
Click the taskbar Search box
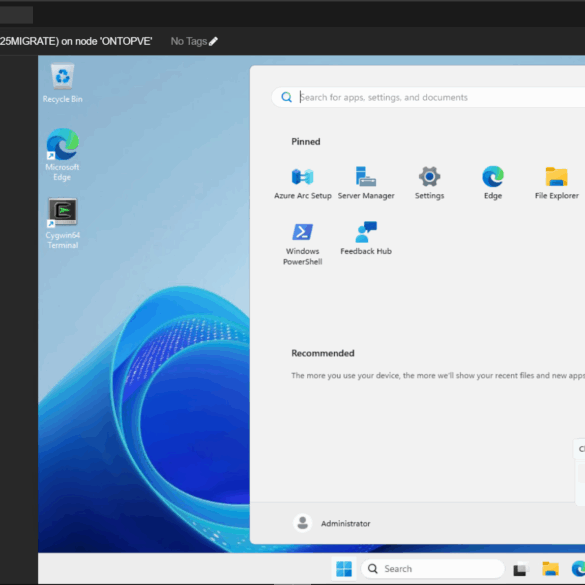(432, 569)
